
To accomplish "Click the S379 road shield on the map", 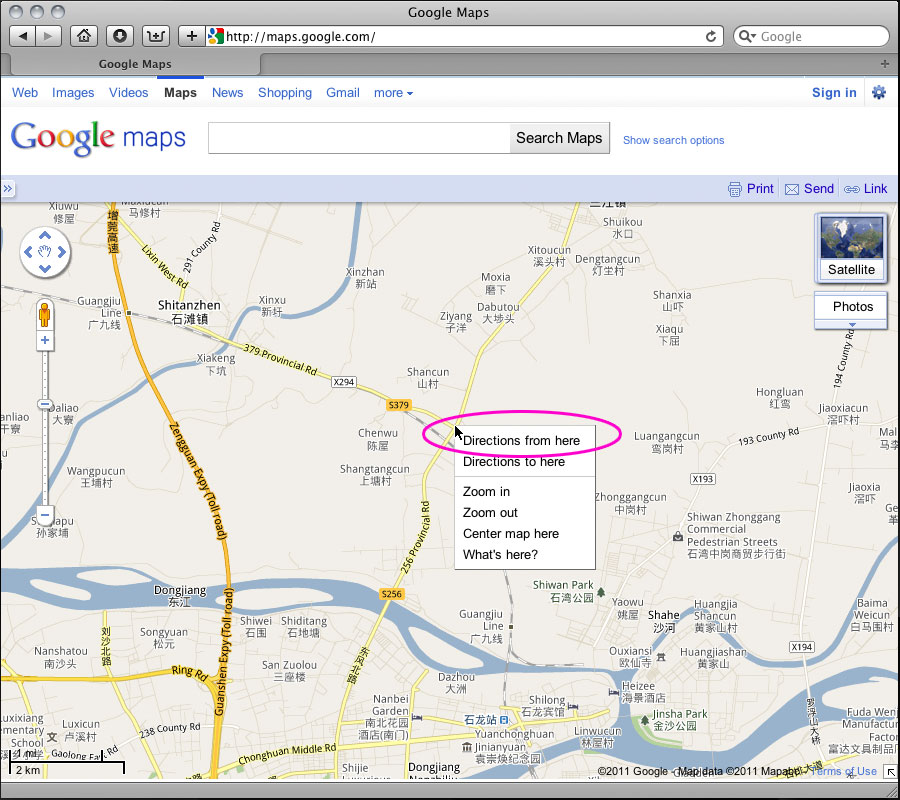I will 398,405.
